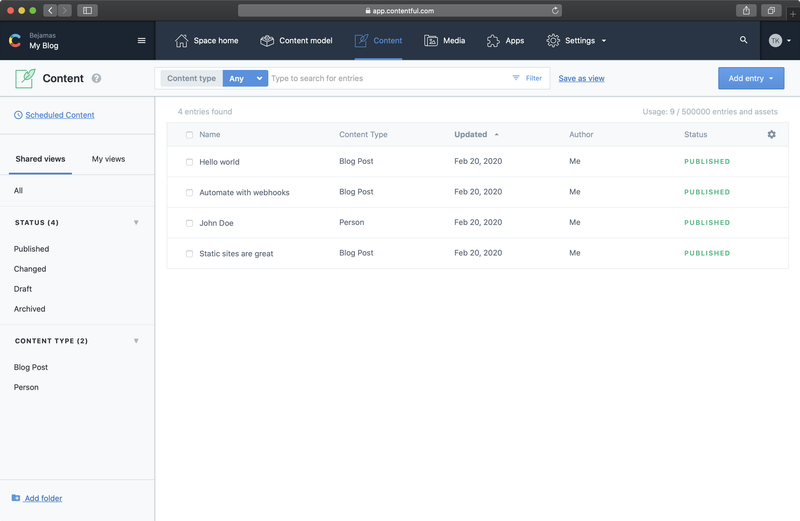
Task: Click the browser forward arrow
Action: click(64, 10)
